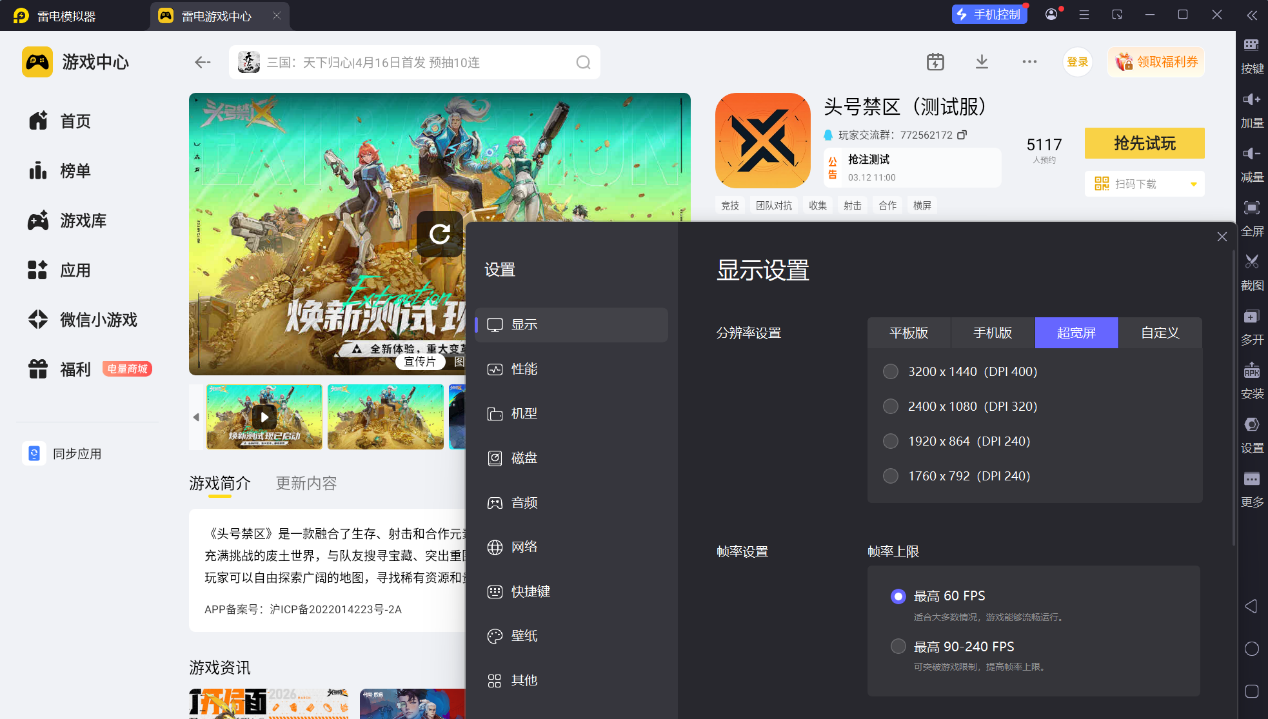This screenshot has width=1268, height=719.
Task: Collapse the sidebar with double-chevron icon
Action: (1251, 15)
